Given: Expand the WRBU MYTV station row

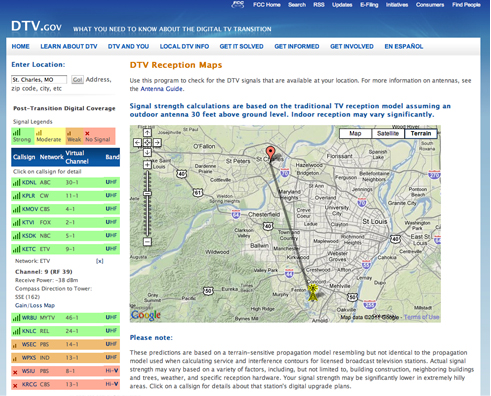Looking at the screenshot, I should tap(65, 318).
